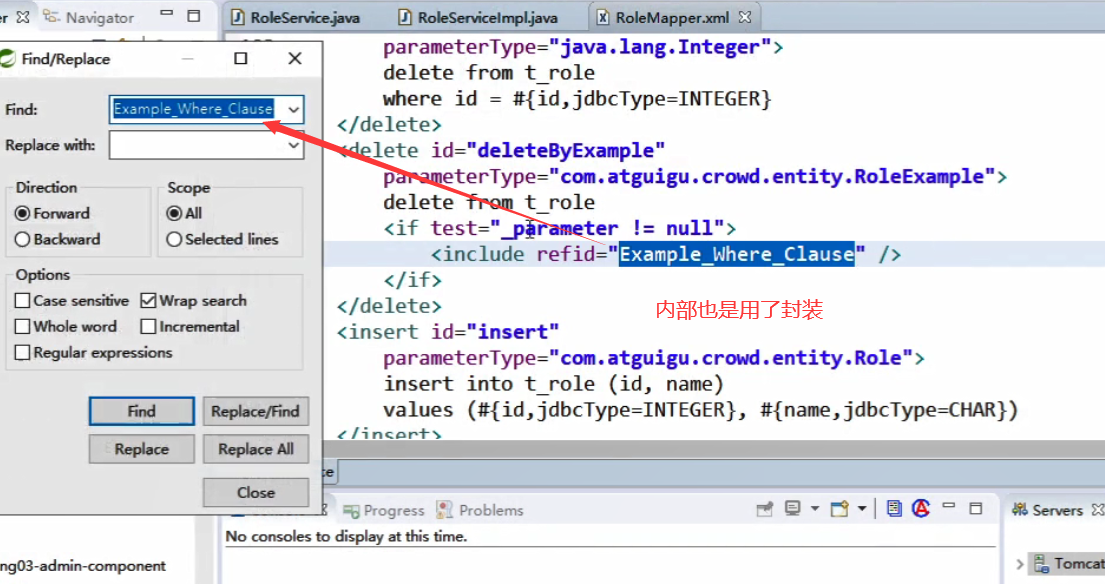This screenshot has height=584, width=1105.
Task: Open the Display Selected Console dropdown arrow
Action: click(x=815, y=509)
